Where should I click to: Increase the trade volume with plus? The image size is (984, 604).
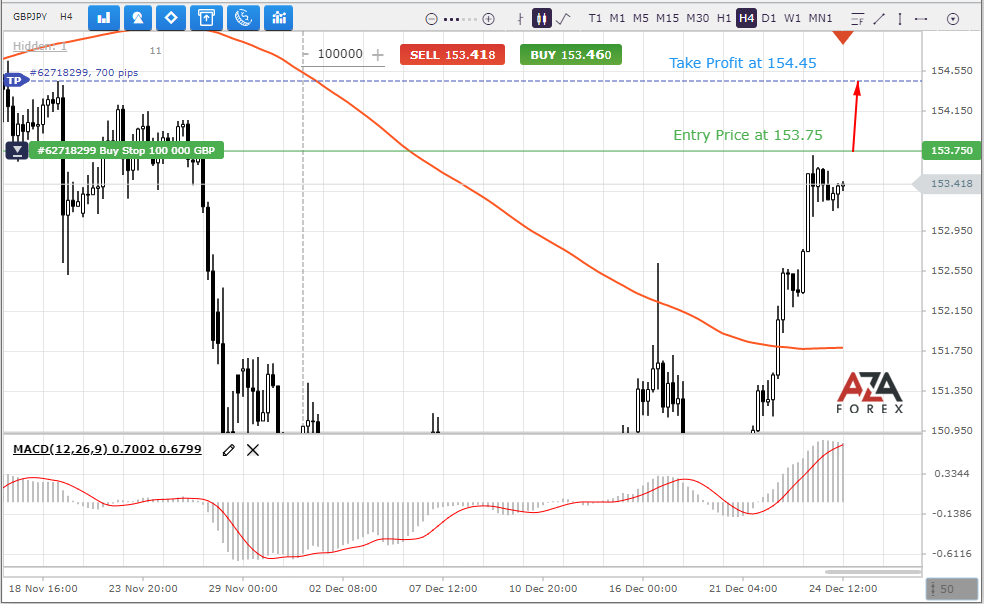click(378, 55)
